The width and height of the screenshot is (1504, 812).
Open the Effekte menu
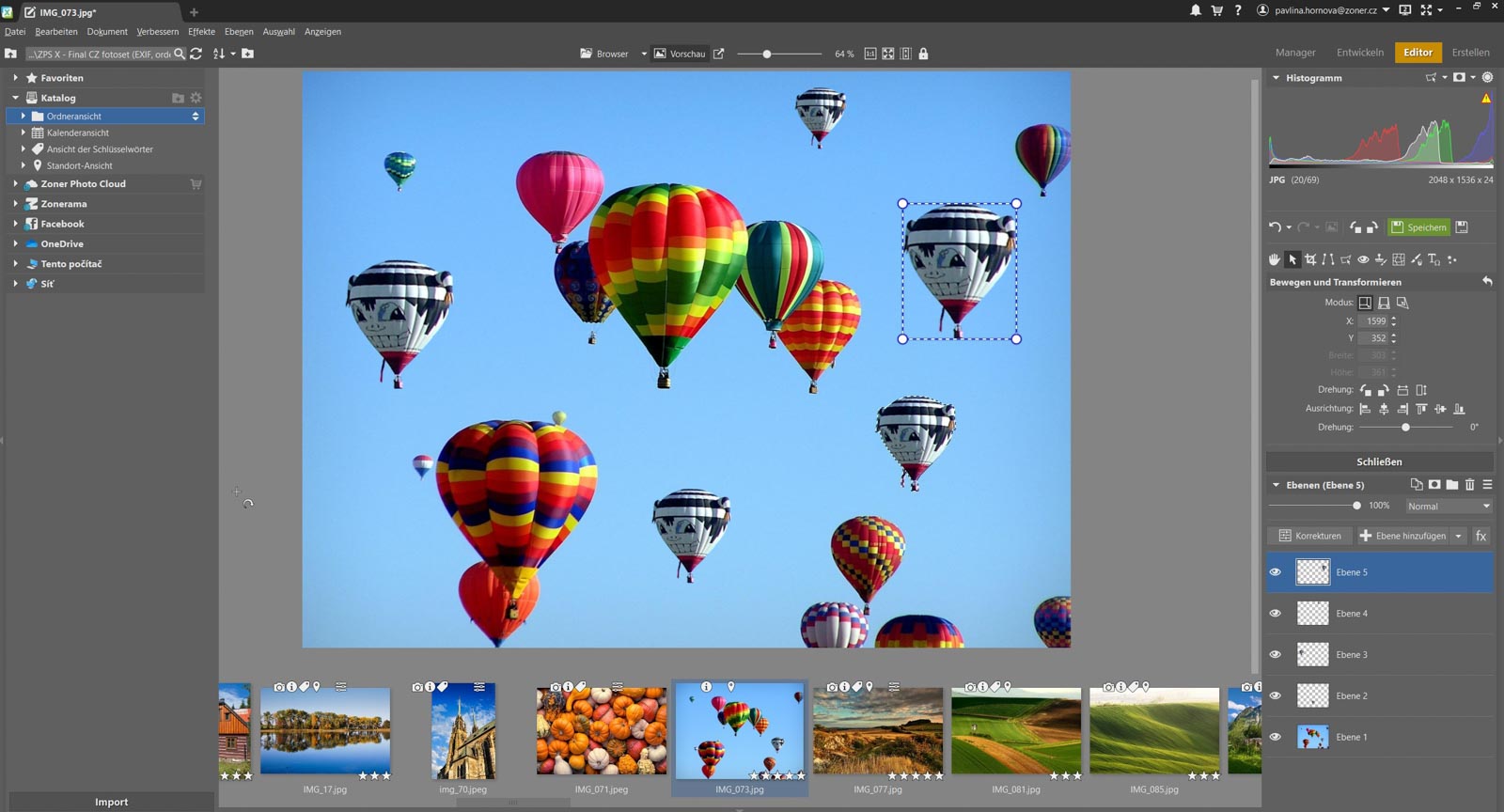pos(201,32)
